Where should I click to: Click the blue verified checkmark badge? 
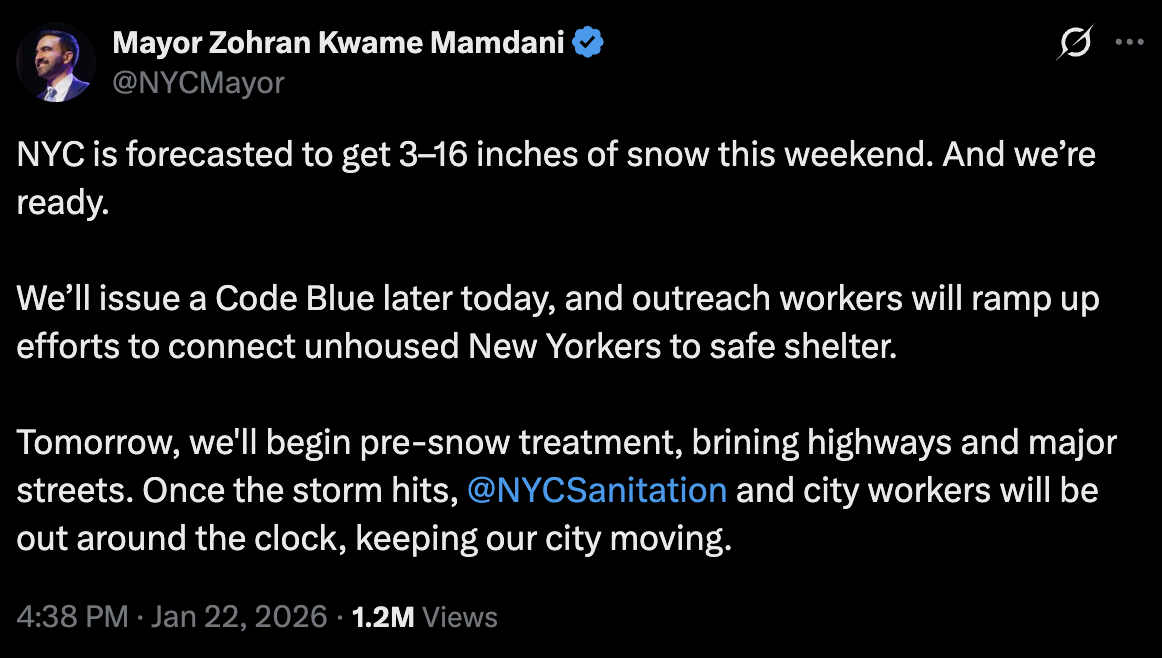click(x=585, y=43)
